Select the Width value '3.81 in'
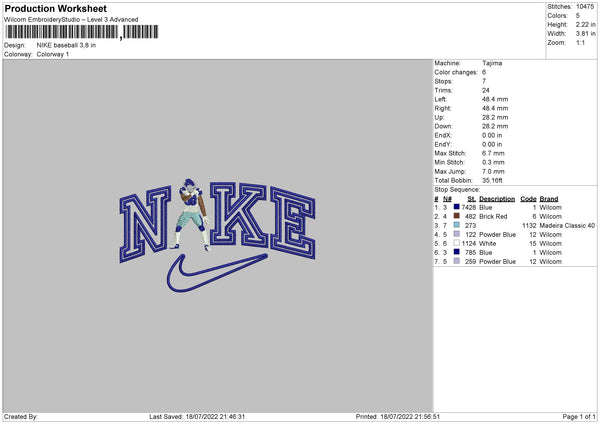The image size is (600, 424). [x=585, y=34]
